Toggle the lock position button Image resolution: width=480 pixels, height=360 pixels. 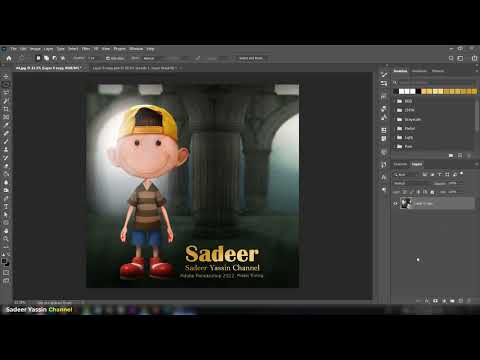[419, 192]
